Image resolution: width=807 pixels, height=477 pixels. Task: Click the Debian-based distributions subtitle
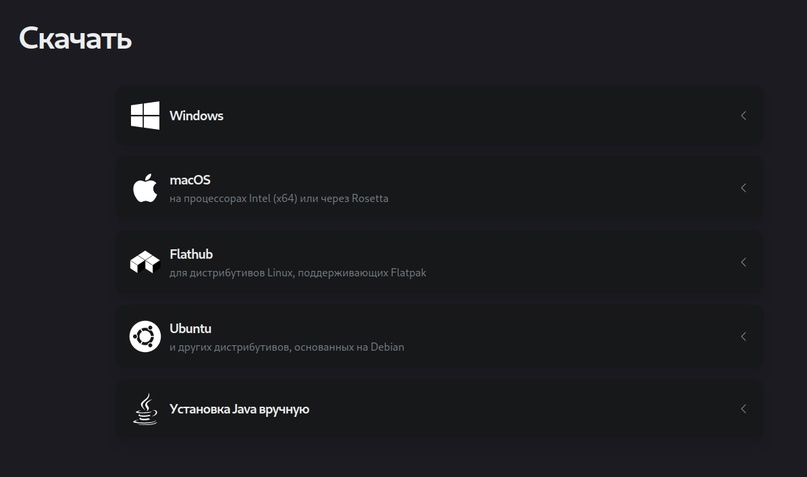point(286,347)
